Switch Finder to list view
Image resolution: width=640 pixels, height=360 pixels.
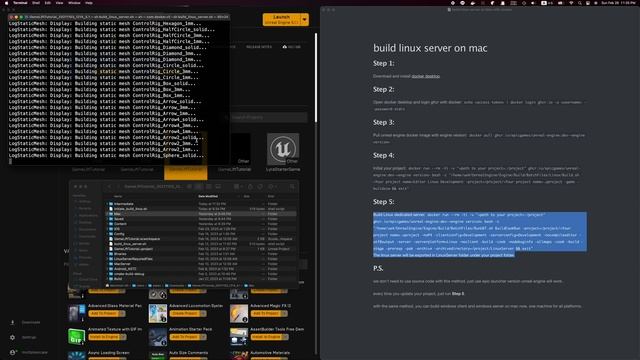tap(198, 187)
